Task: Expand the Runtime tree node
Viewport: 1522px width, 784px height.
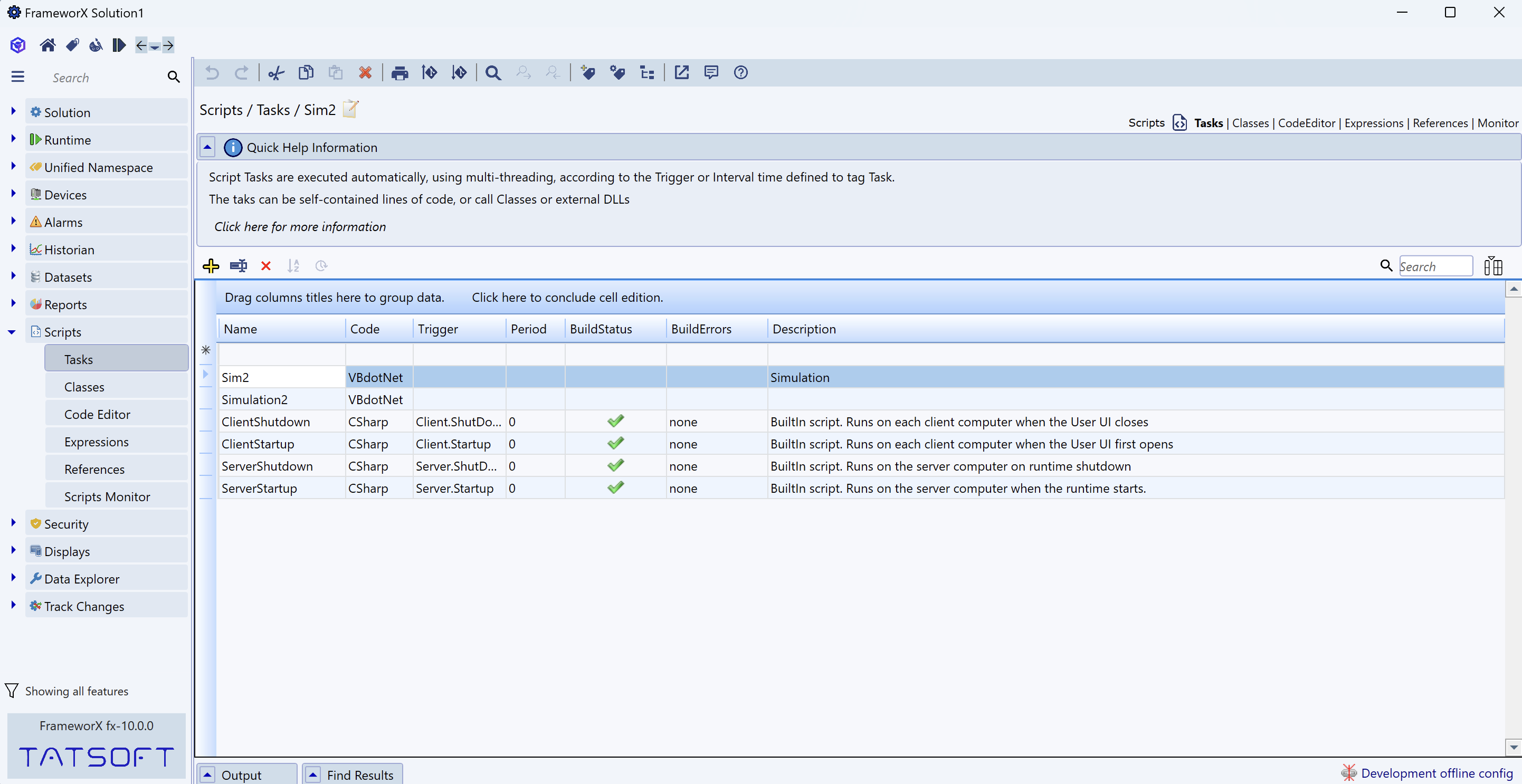Action: coord(13,139)
